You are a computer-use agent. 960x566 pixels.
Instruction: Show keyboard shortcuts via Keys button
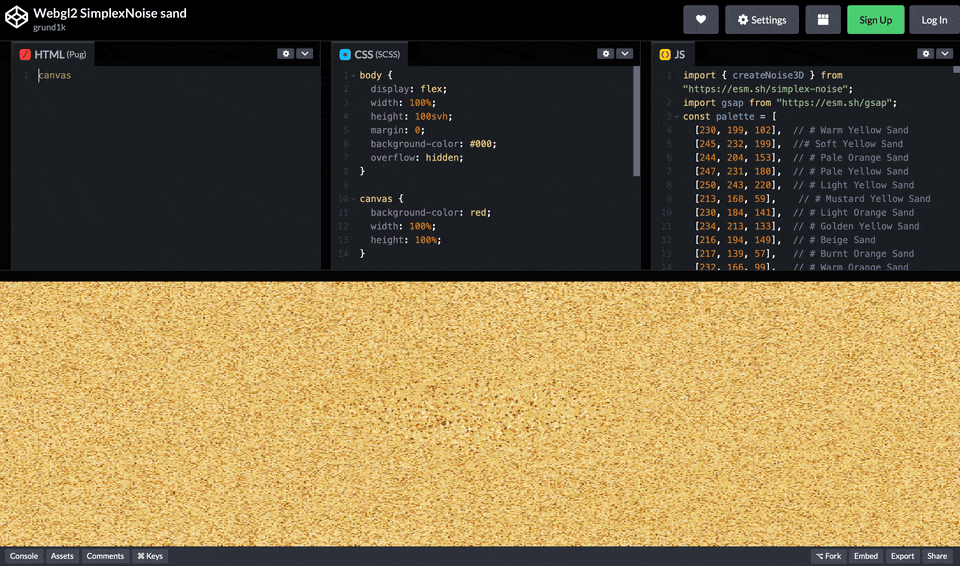[x=150, y=556]
